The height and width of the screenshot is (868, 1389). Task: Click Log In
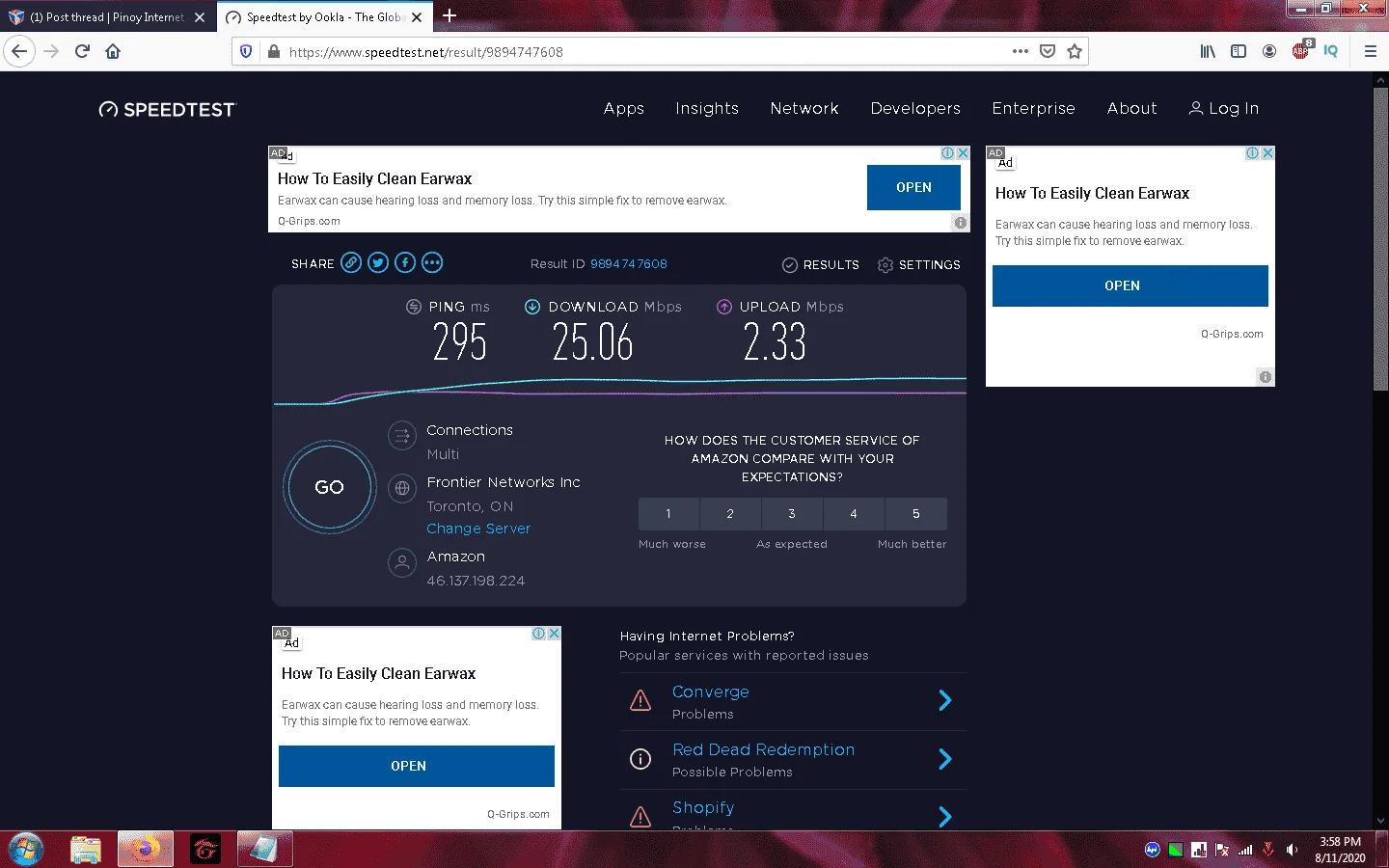point(1224,109)
